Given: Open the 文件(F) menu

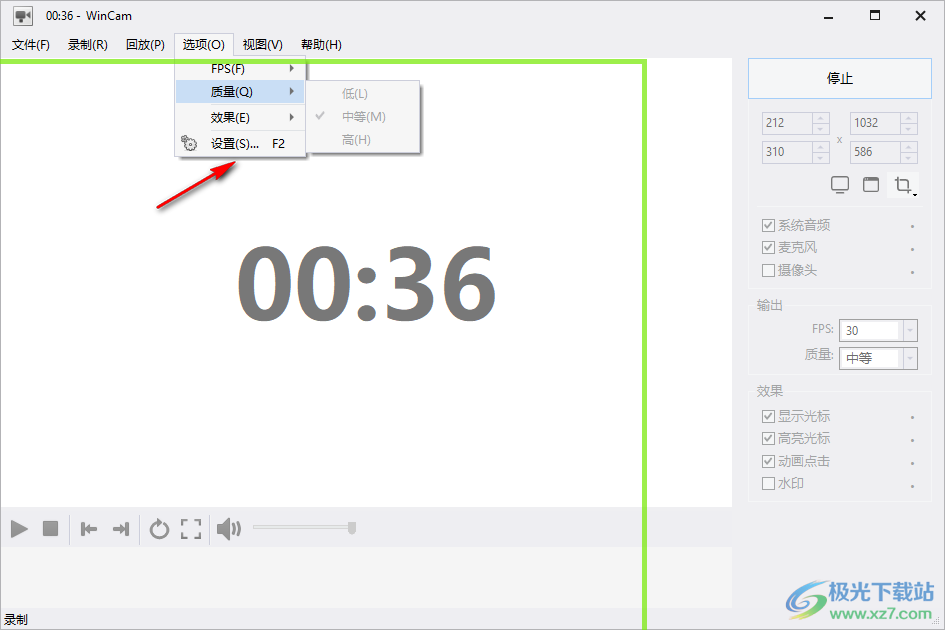Looking at the screenshot, I should [x=31, y=45].
